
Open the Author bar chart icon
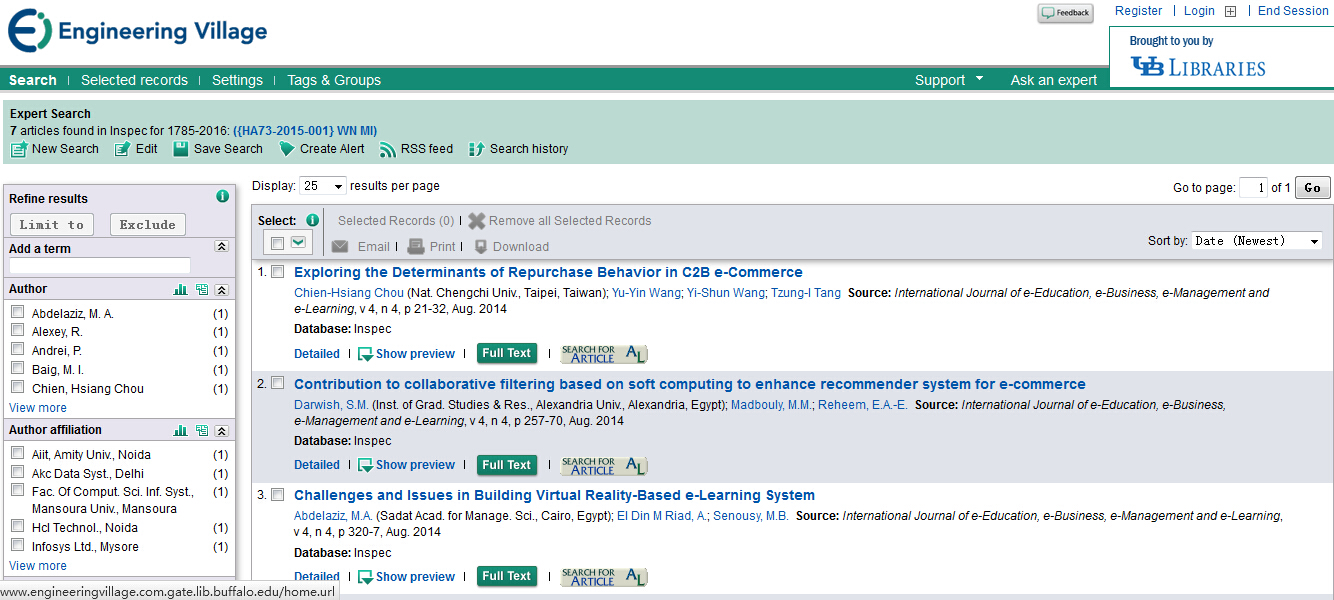coord(181,290)
